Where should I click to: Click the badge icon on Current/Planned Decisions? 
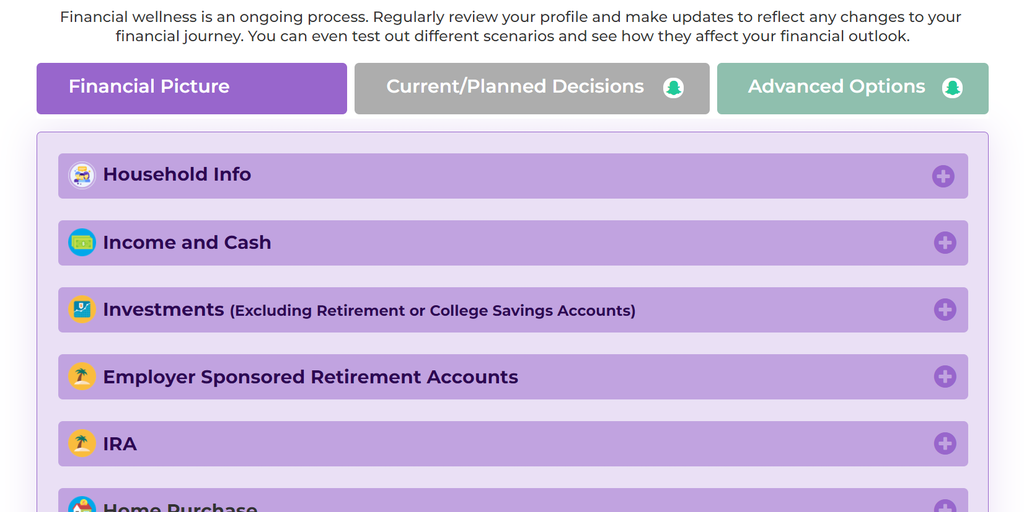(673, 88)
